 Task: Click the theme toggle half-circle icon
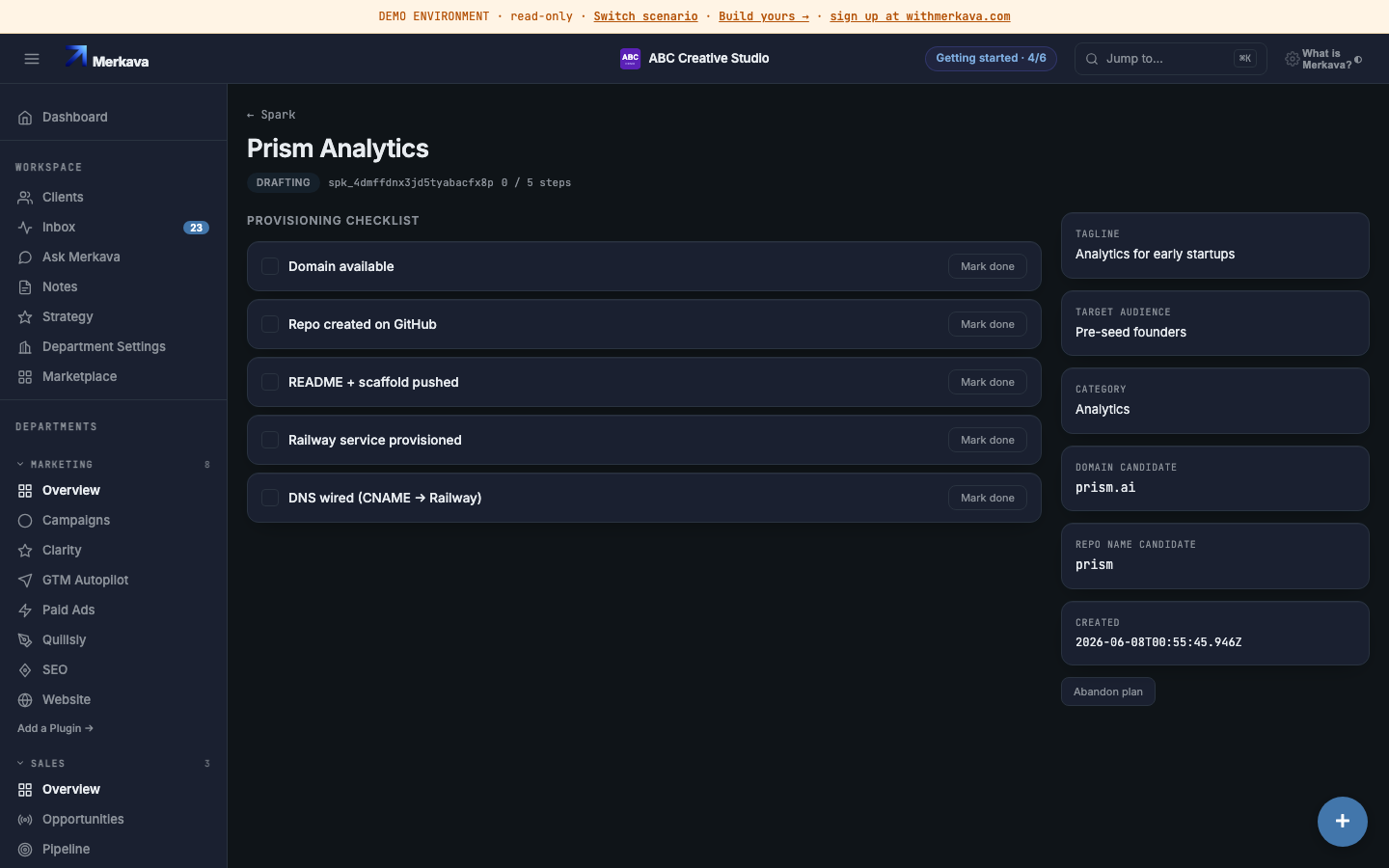(1358, 60)
